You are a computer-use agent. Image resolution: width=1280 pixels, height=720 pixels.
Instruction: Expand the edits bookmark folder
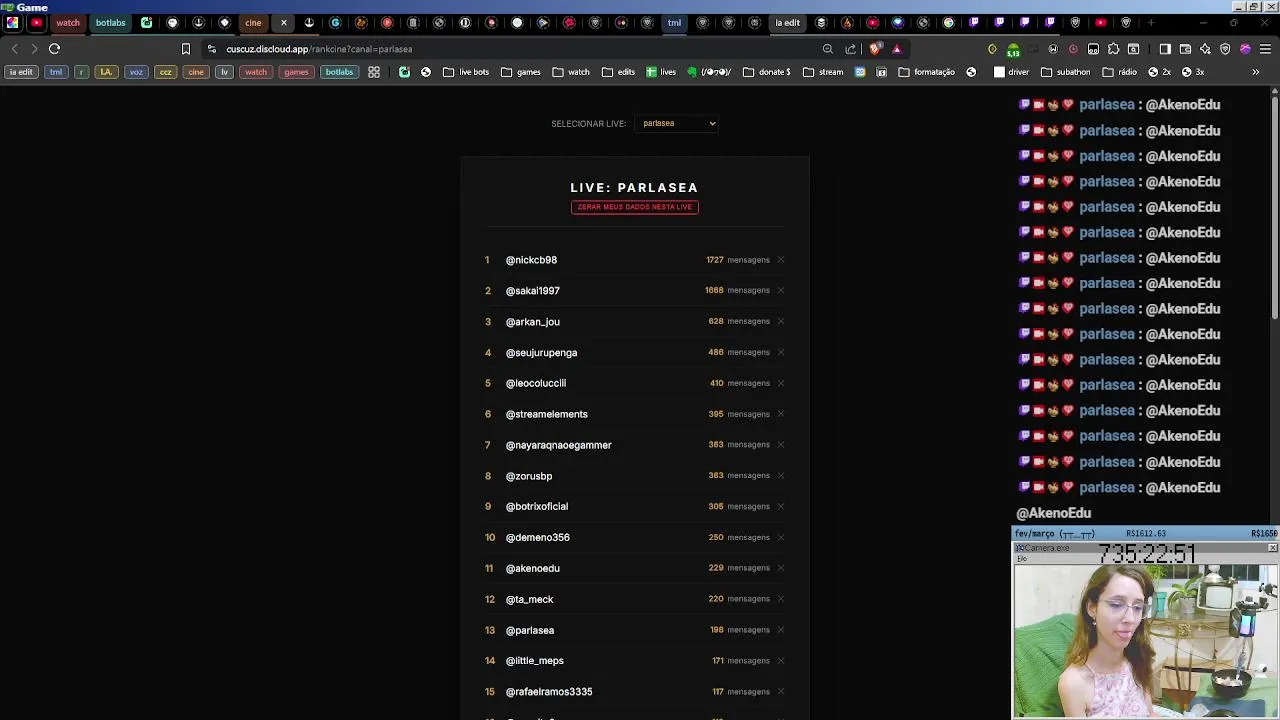click(x=618, y=72)
